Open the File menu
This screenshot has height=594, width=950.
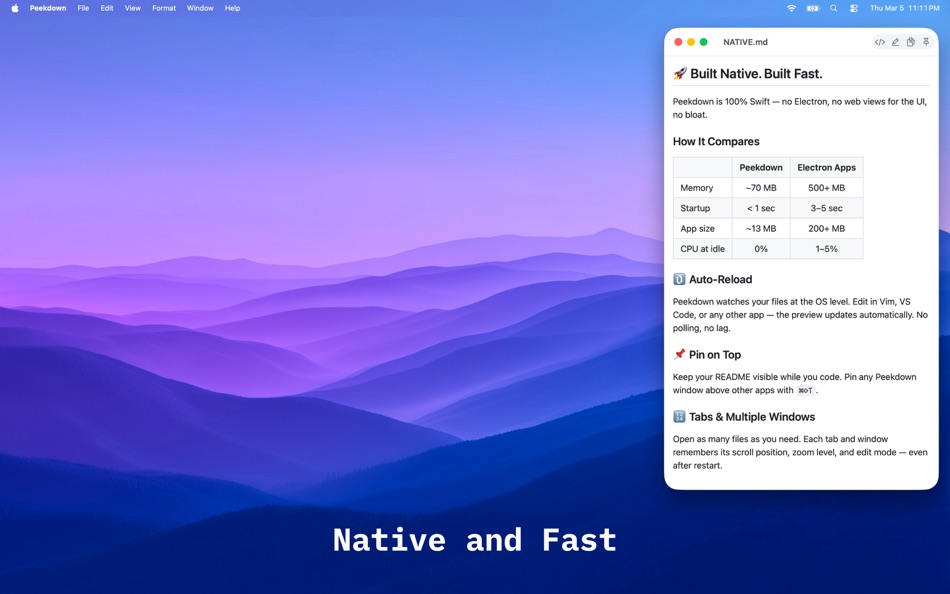pyautogui.click(x=83, y=8)
